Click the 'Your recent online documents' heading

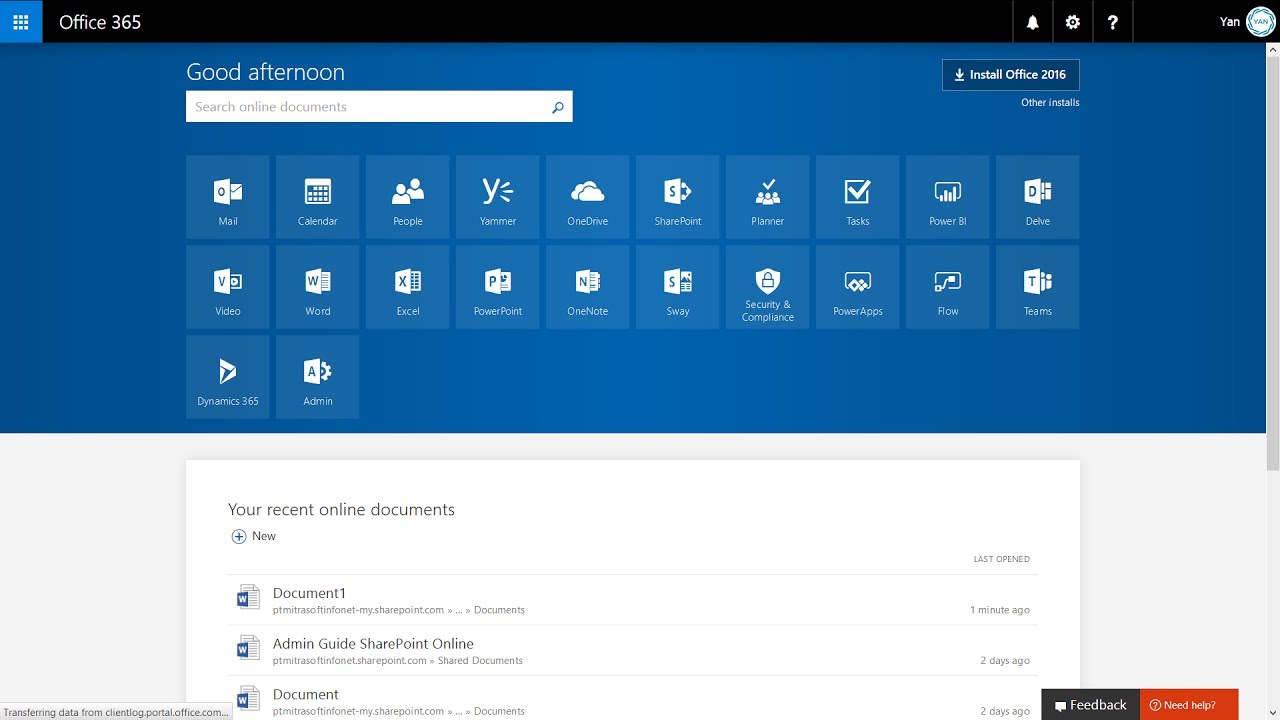point(341,510)
